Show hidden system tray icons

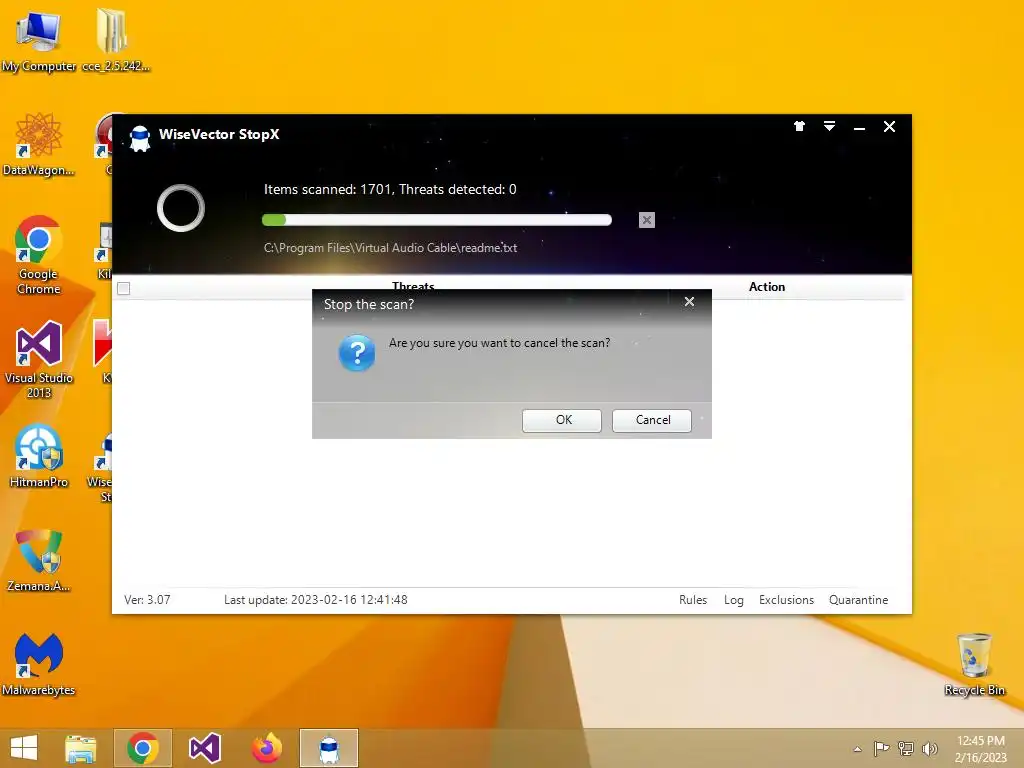pyautogui.click(x=857, y=749)
